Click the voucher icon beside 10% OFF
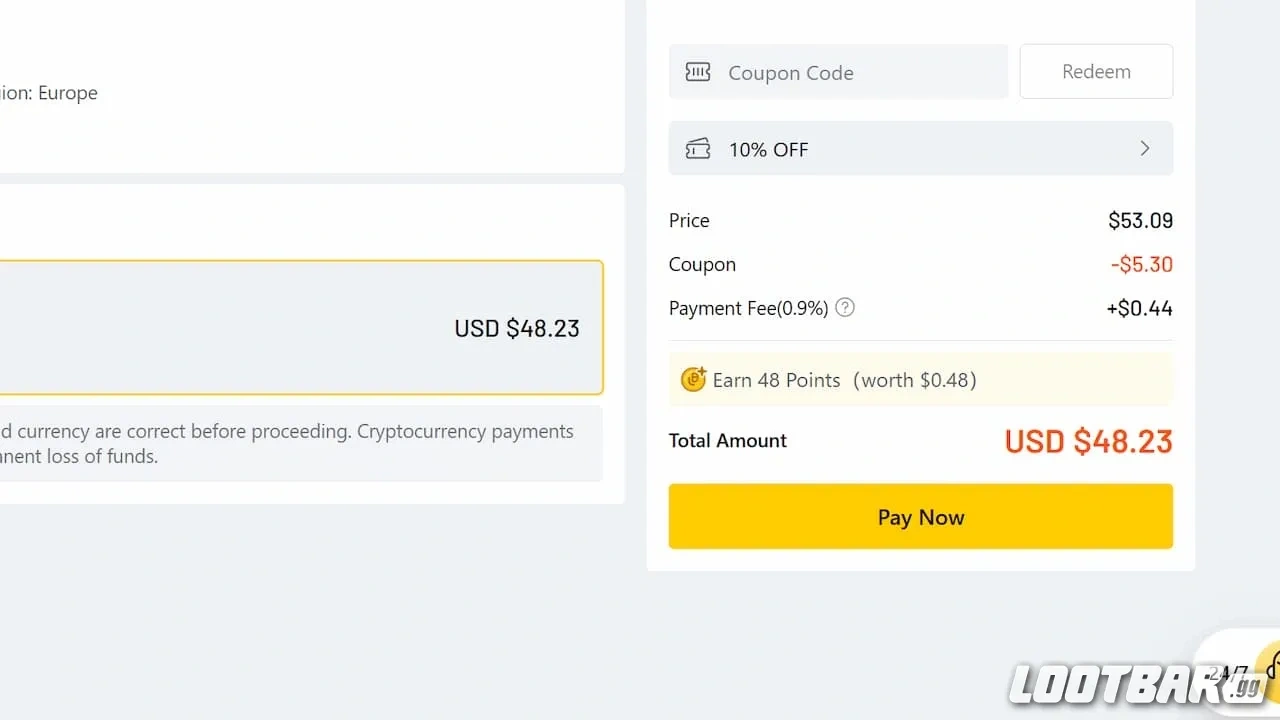 pos(697,148)
